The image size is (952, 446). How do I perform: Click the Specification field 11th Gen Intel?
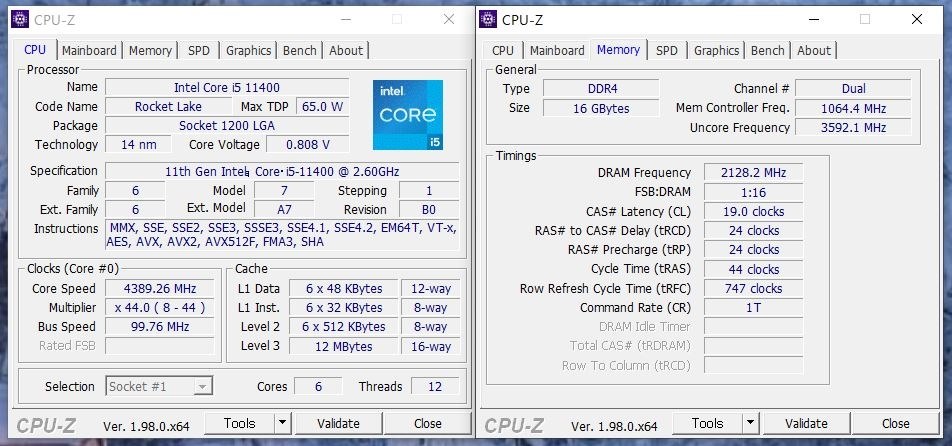click(x=282, y=171)
